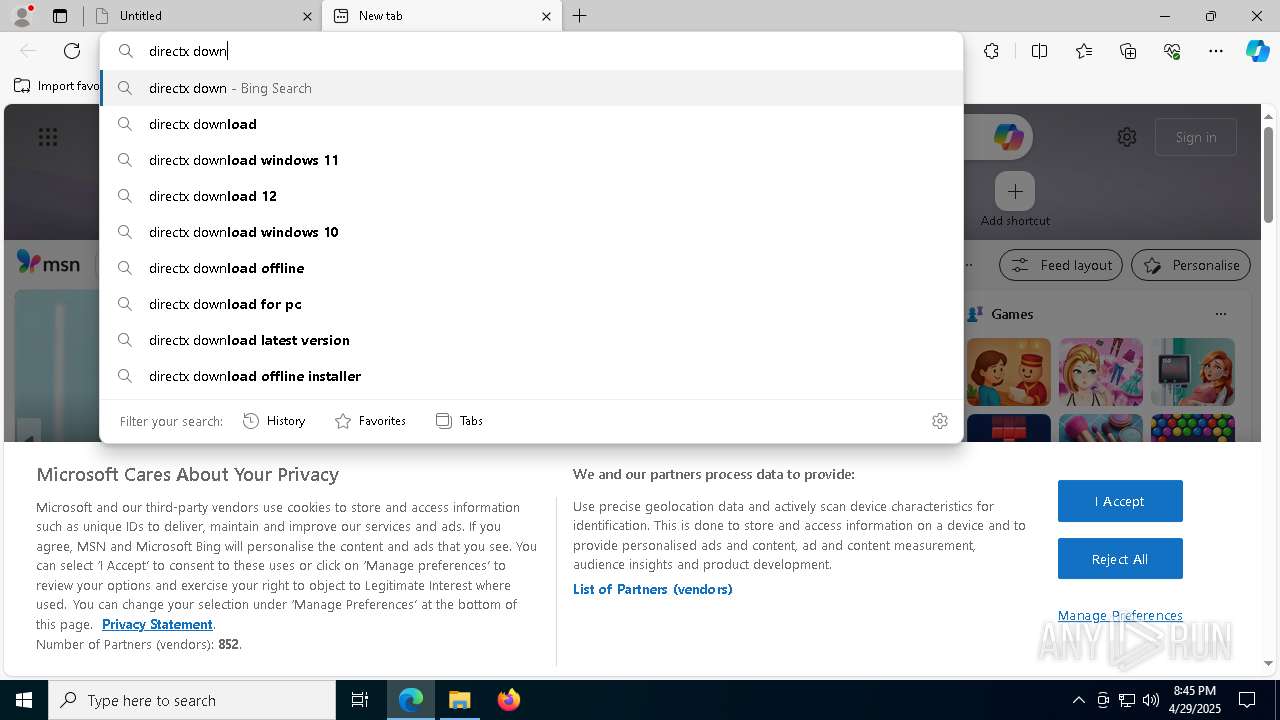Close the Untitled tab

pyautogui.click(x=307, y=16)
